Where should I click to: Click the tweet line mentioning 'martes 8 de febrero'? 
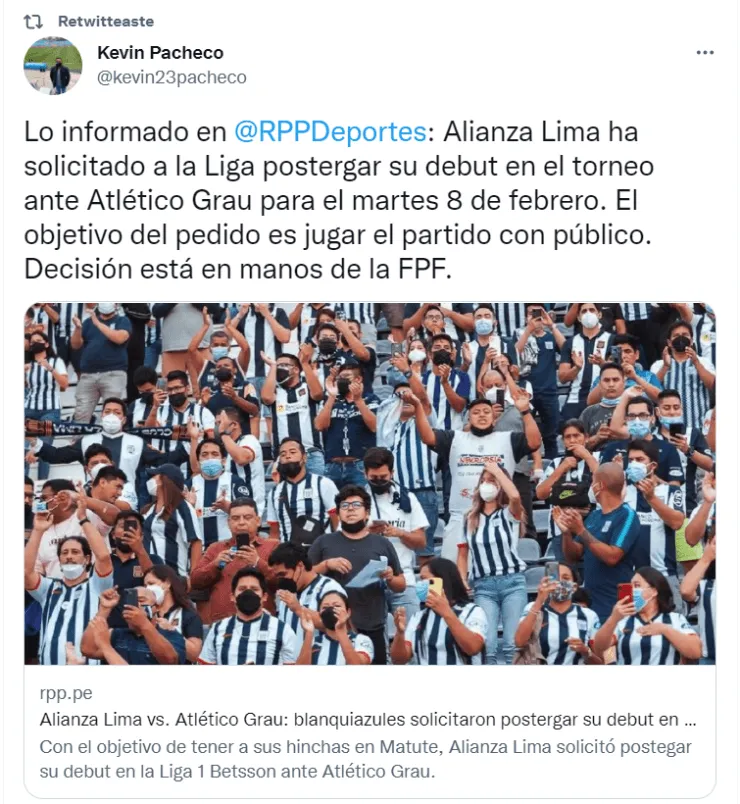pos(331,200)
